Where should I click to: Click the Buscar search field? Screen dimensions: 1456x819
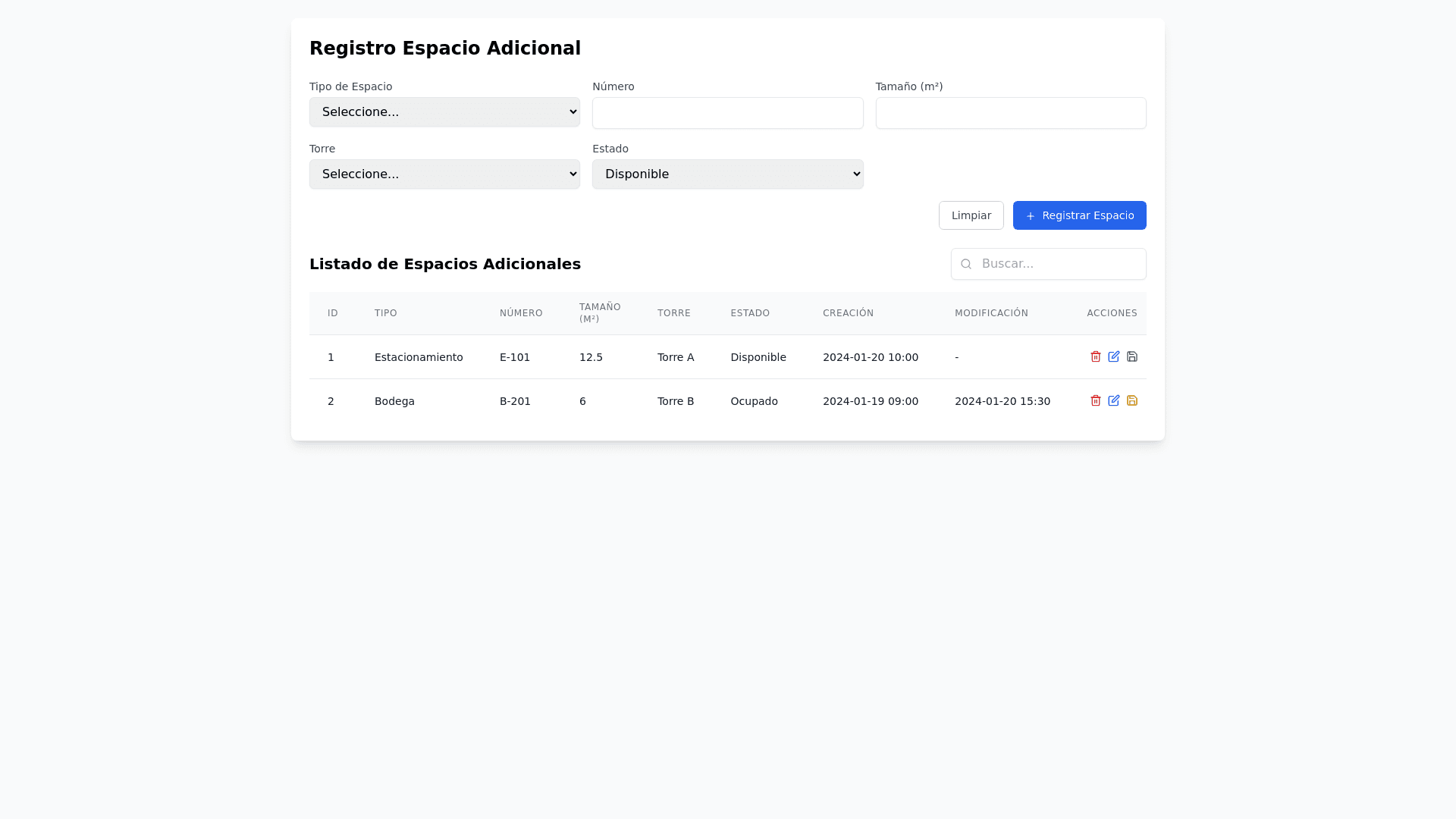point(1058,264)
